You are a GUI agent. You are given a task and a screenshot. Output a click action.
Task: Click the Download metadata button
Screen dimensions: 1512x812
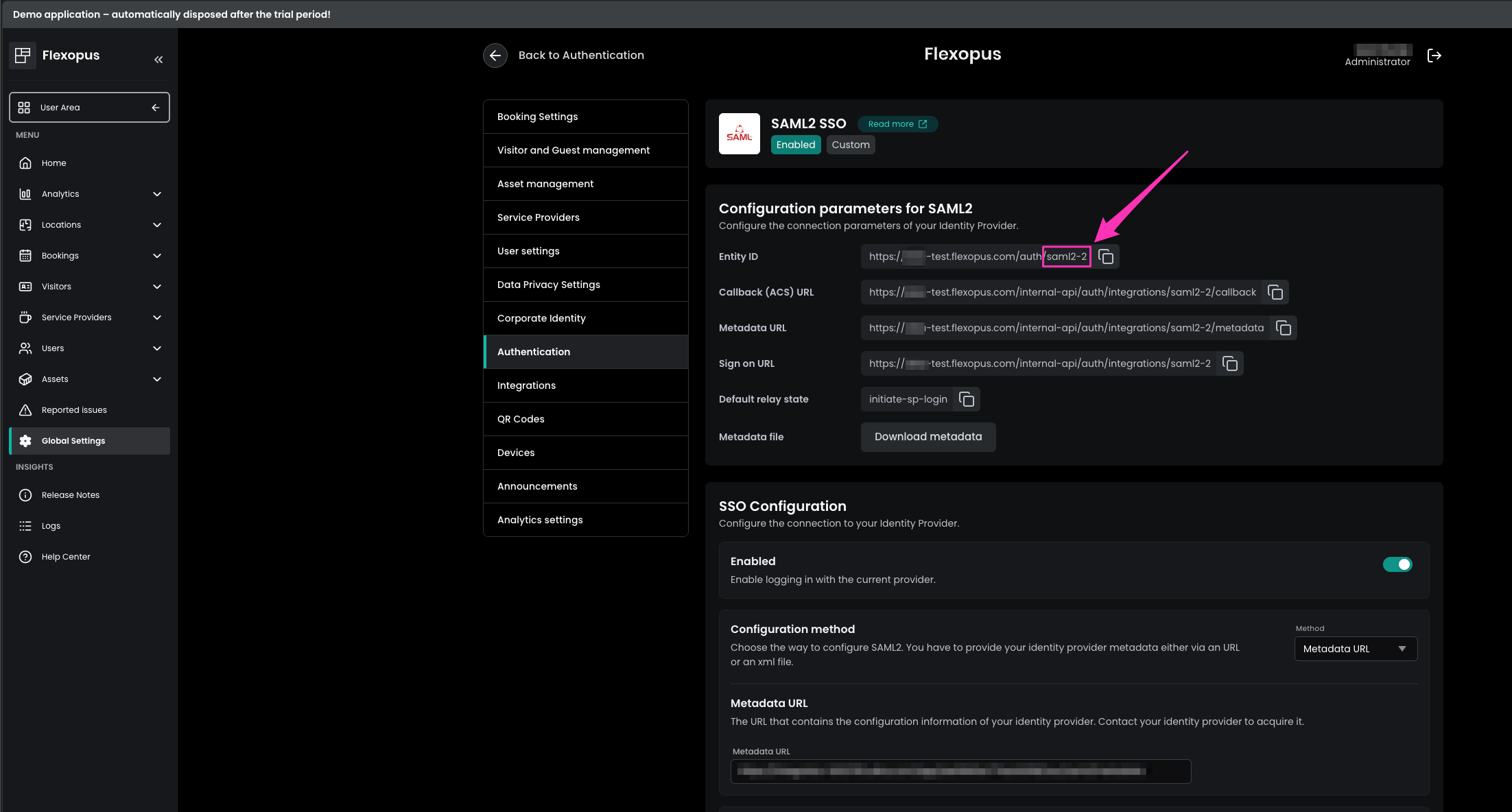[x=928, y=437]
